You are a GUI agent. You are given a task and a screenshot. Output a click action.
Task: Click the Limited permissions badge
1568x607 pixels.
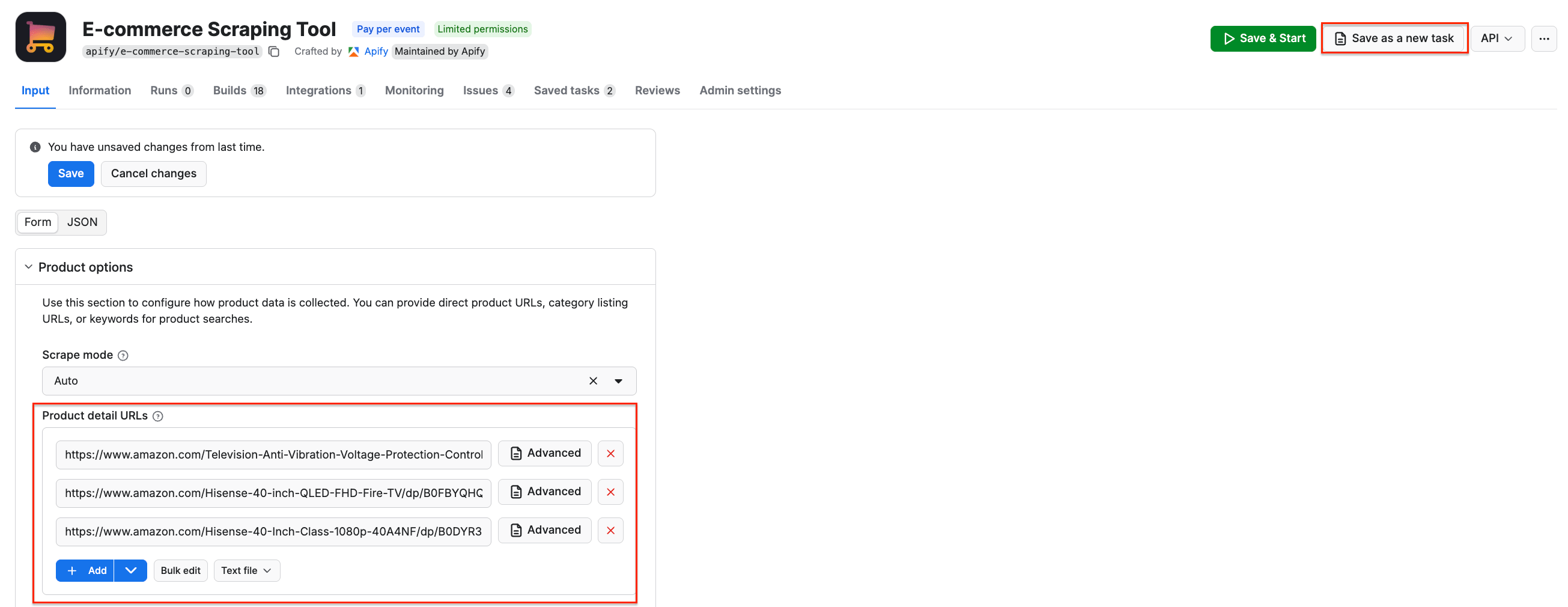click(482, 29)
